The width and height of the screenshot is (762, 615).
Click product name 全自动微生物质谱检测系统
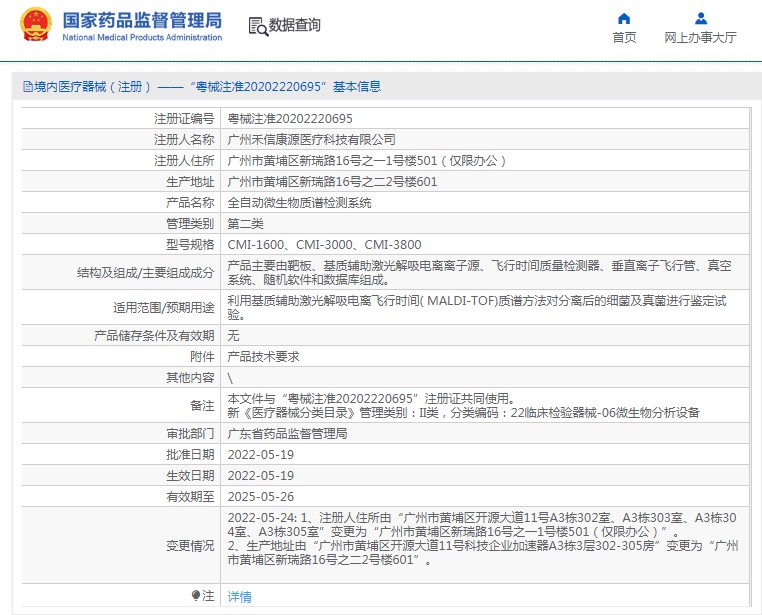(299, 202)
